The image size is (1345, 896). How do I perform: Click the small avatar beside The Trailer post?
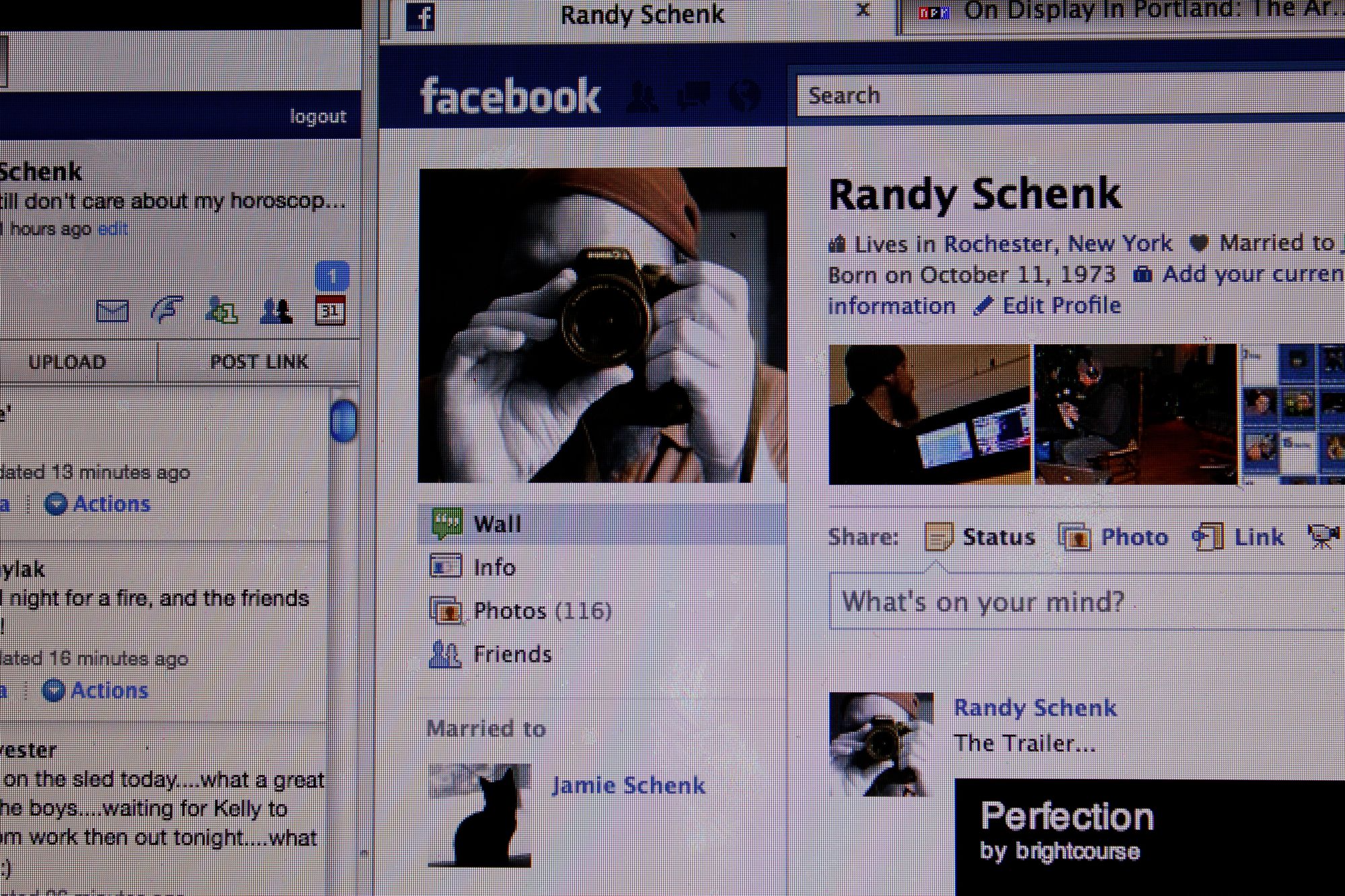(x=881, y=744)
